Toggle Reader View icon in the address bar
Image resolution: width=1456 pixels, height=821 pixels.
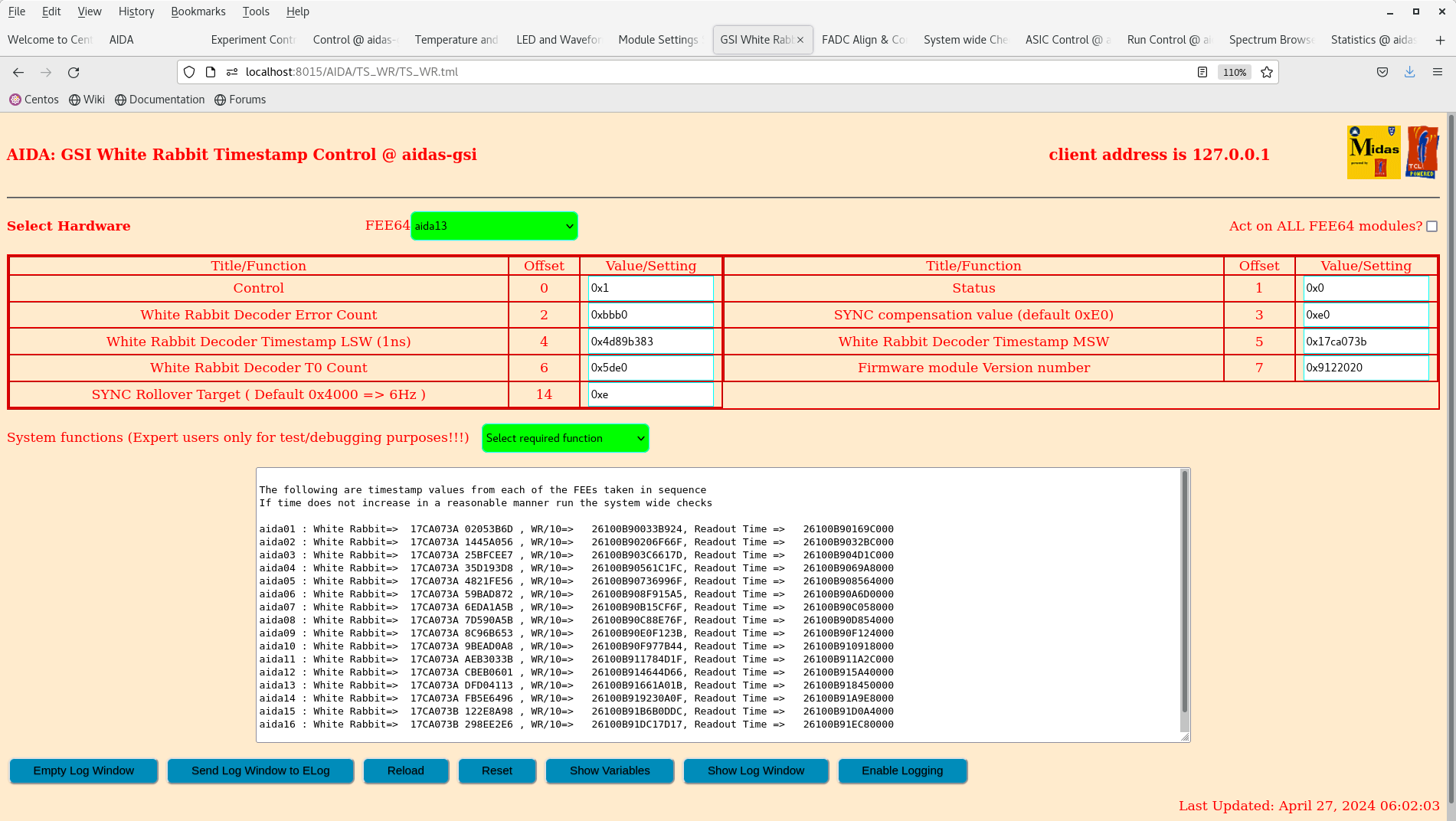click(1202, 72)
